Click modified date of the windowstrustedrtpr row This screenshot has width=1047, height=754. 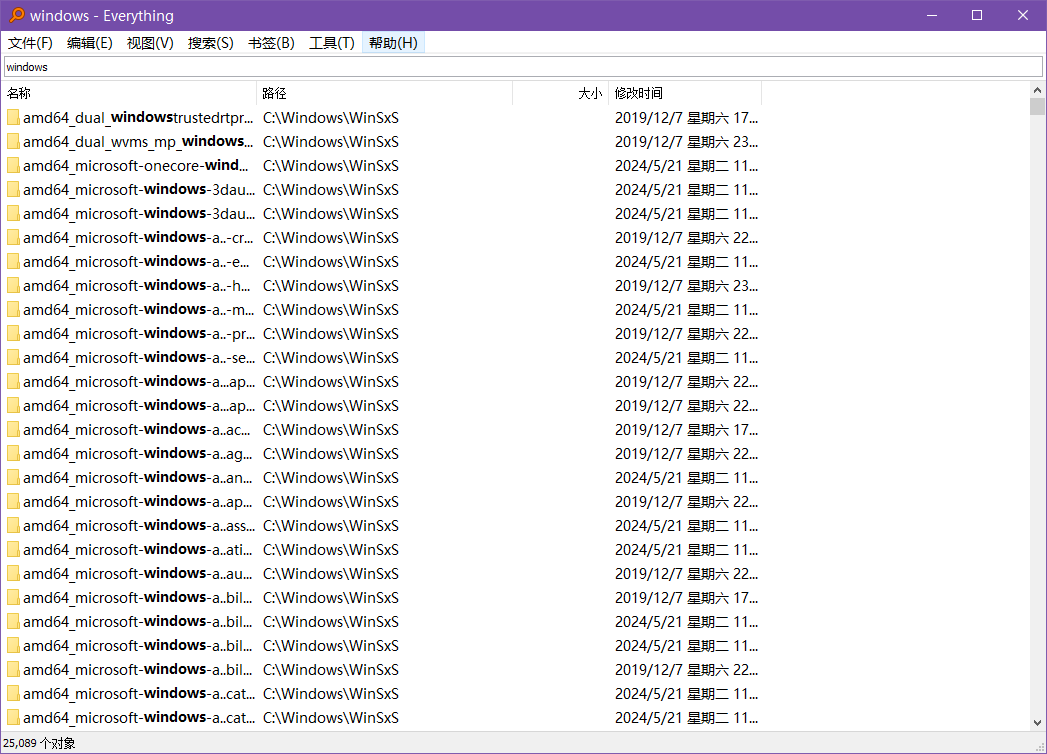click(686, 118)
